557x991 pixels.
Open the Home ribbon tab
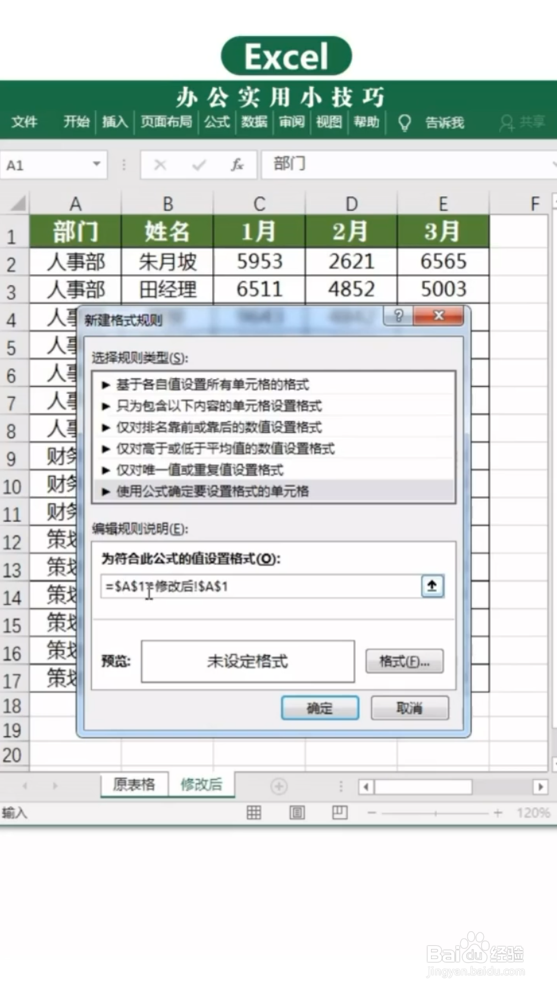click(x=77, y=122)
